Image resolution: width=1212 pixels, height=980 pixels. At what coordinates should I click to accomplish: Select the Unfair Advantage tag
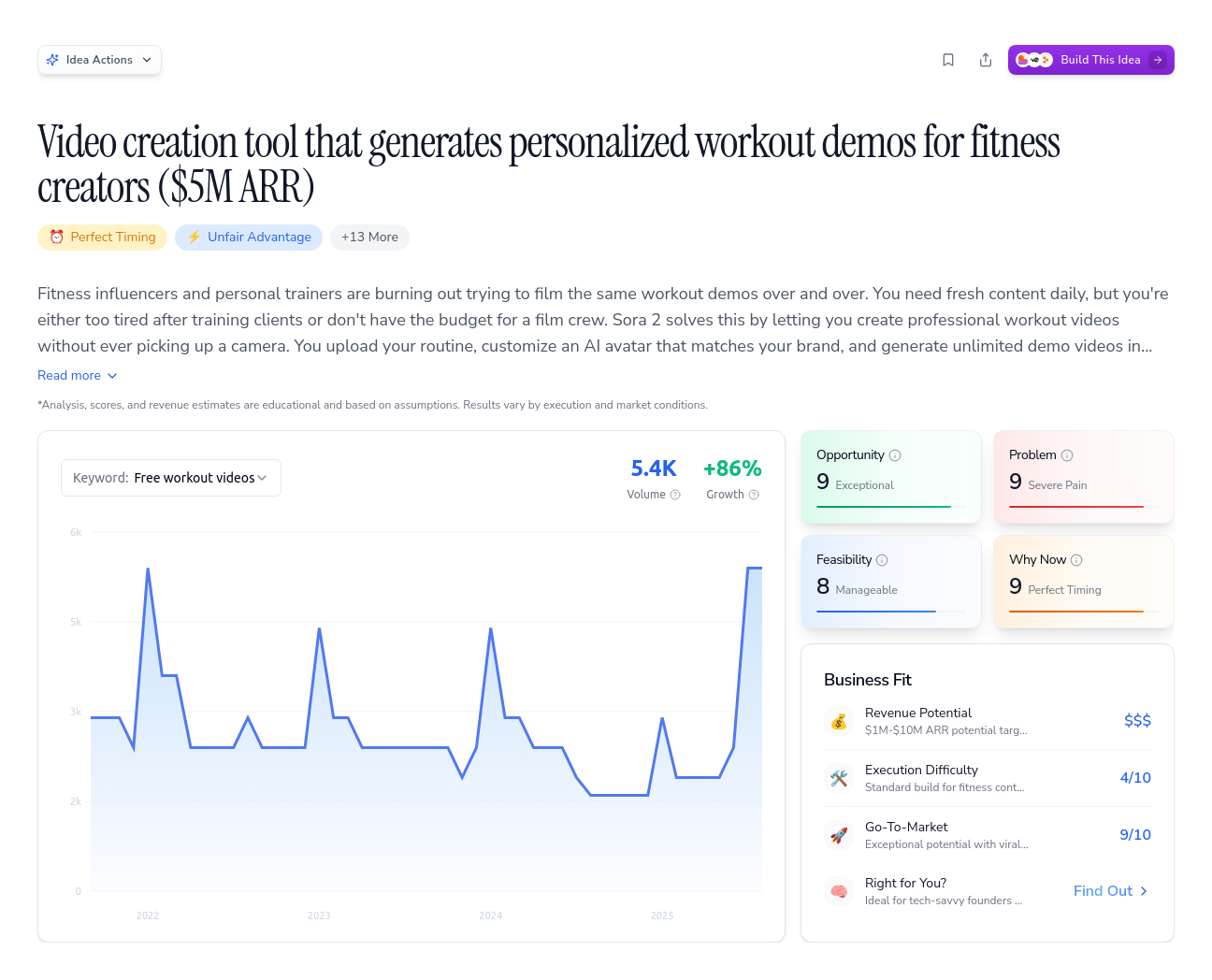pyautogui.click(x=249, y=238)
